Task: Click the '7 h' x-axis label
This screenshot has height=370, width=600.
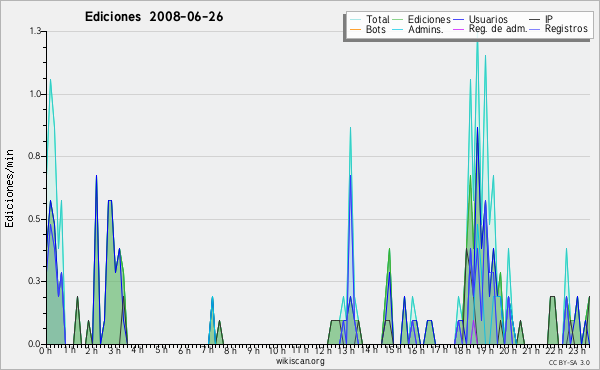Action: (207, 350)
